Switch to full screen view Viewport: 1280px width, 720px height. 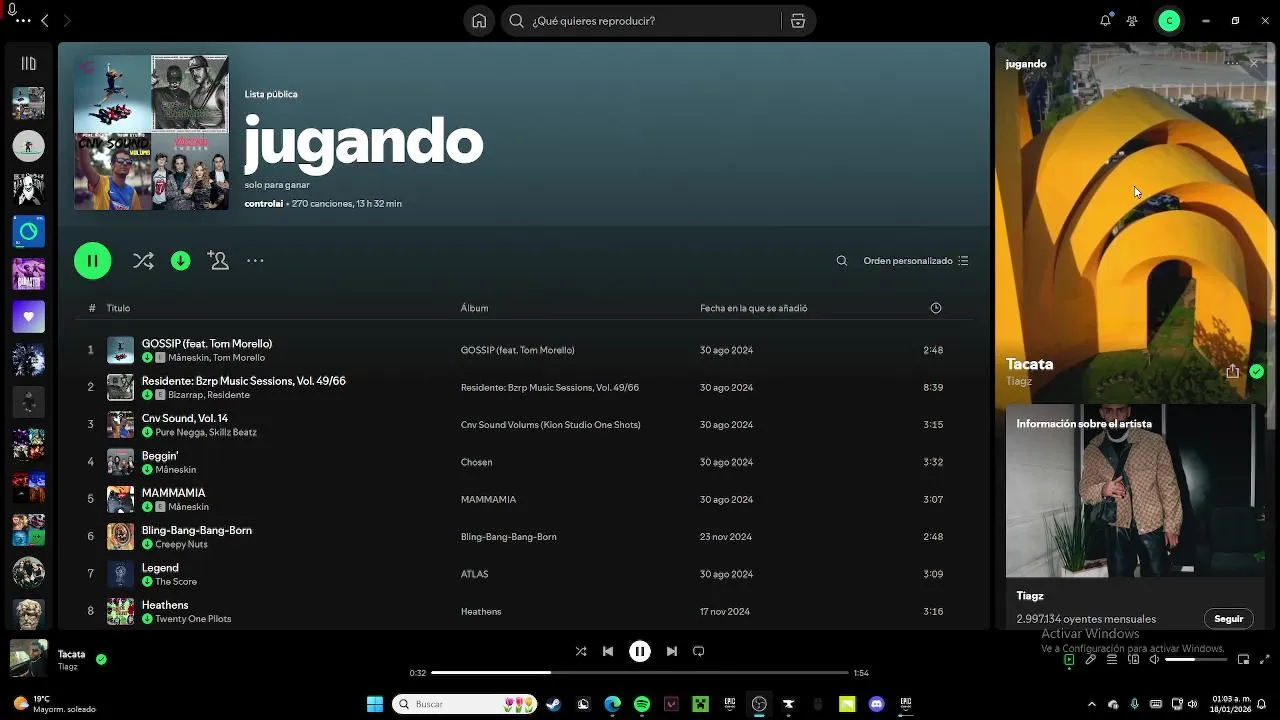click(1265, 660)
